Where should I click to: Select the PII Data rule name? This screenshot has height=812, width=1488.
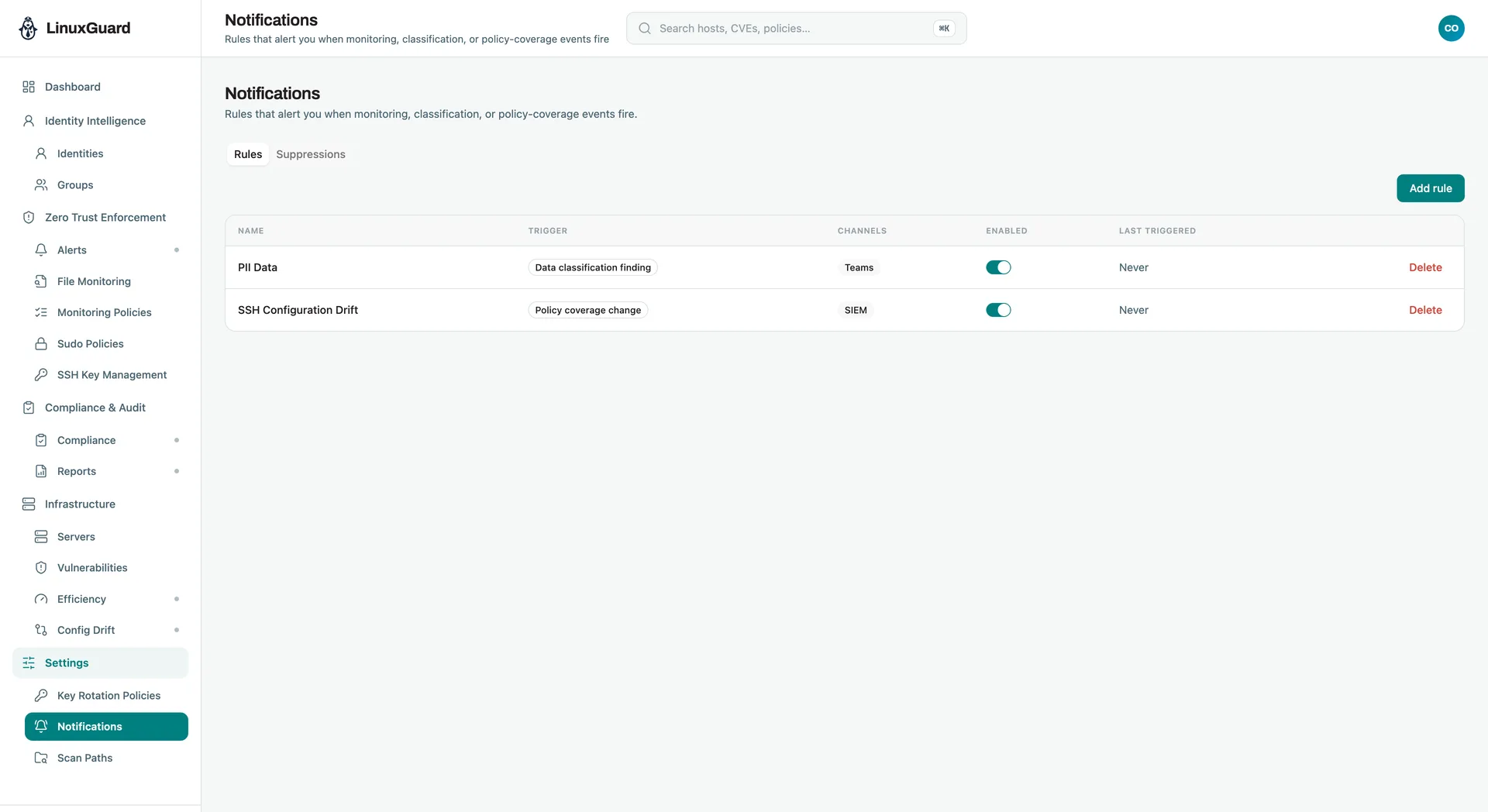(257, 267)
